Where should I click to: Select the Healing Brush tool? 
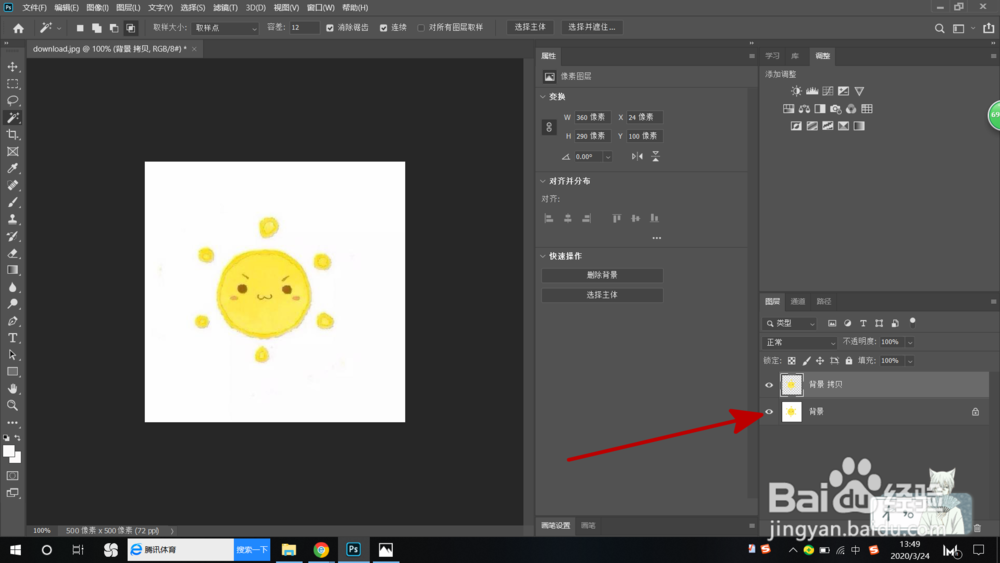click(x=12, y=186)
